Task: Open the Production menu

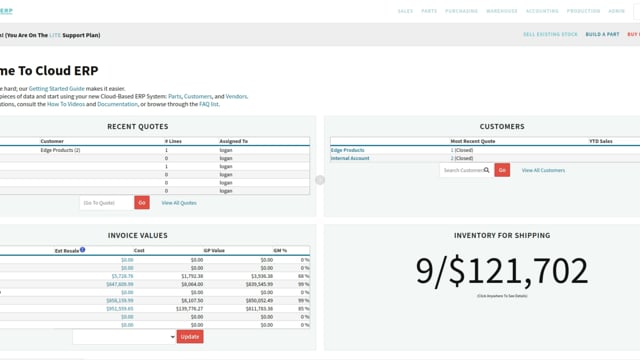Action: tap(583, 11)
